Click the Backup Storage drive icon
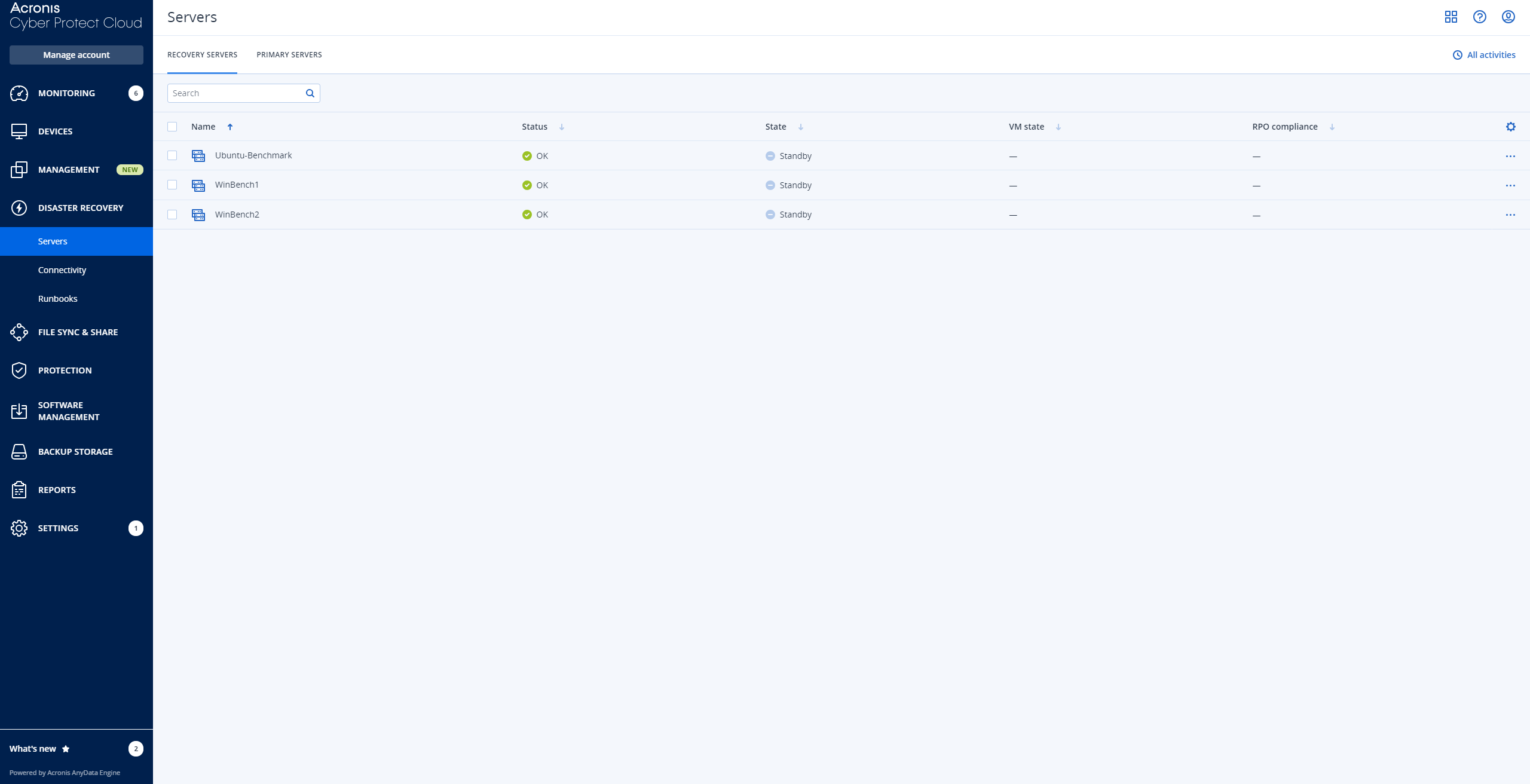The width and height of the screenshot is (1530, 784). (x=19, y=452)
